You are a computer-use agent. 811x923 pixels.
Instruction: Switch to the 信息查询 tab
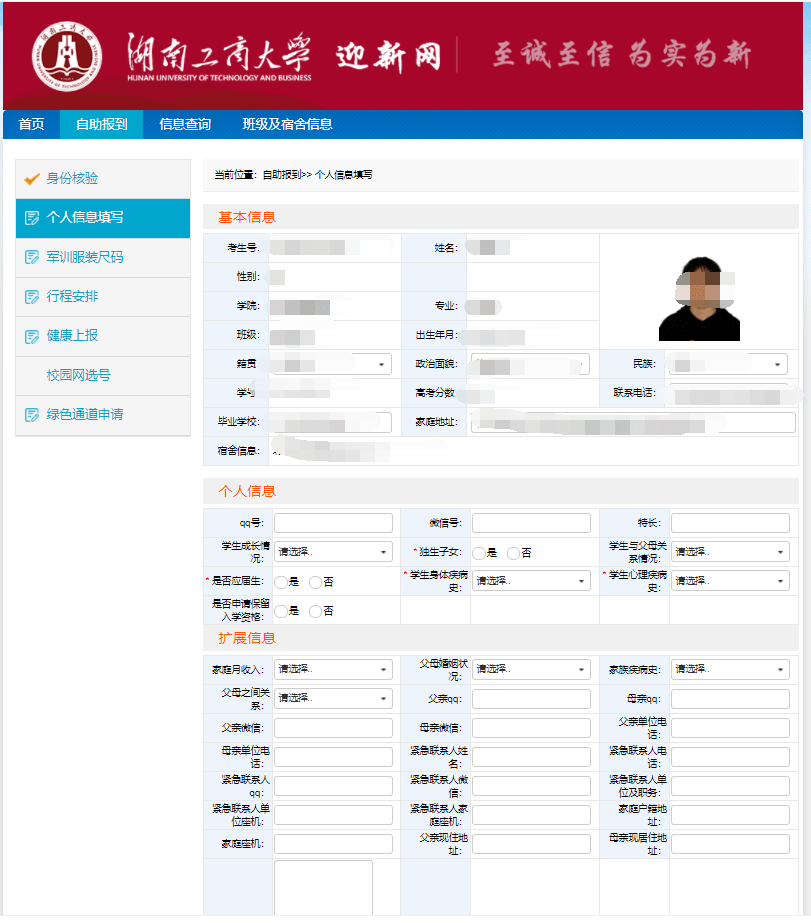pyautogui.click(x=185, y=125)
